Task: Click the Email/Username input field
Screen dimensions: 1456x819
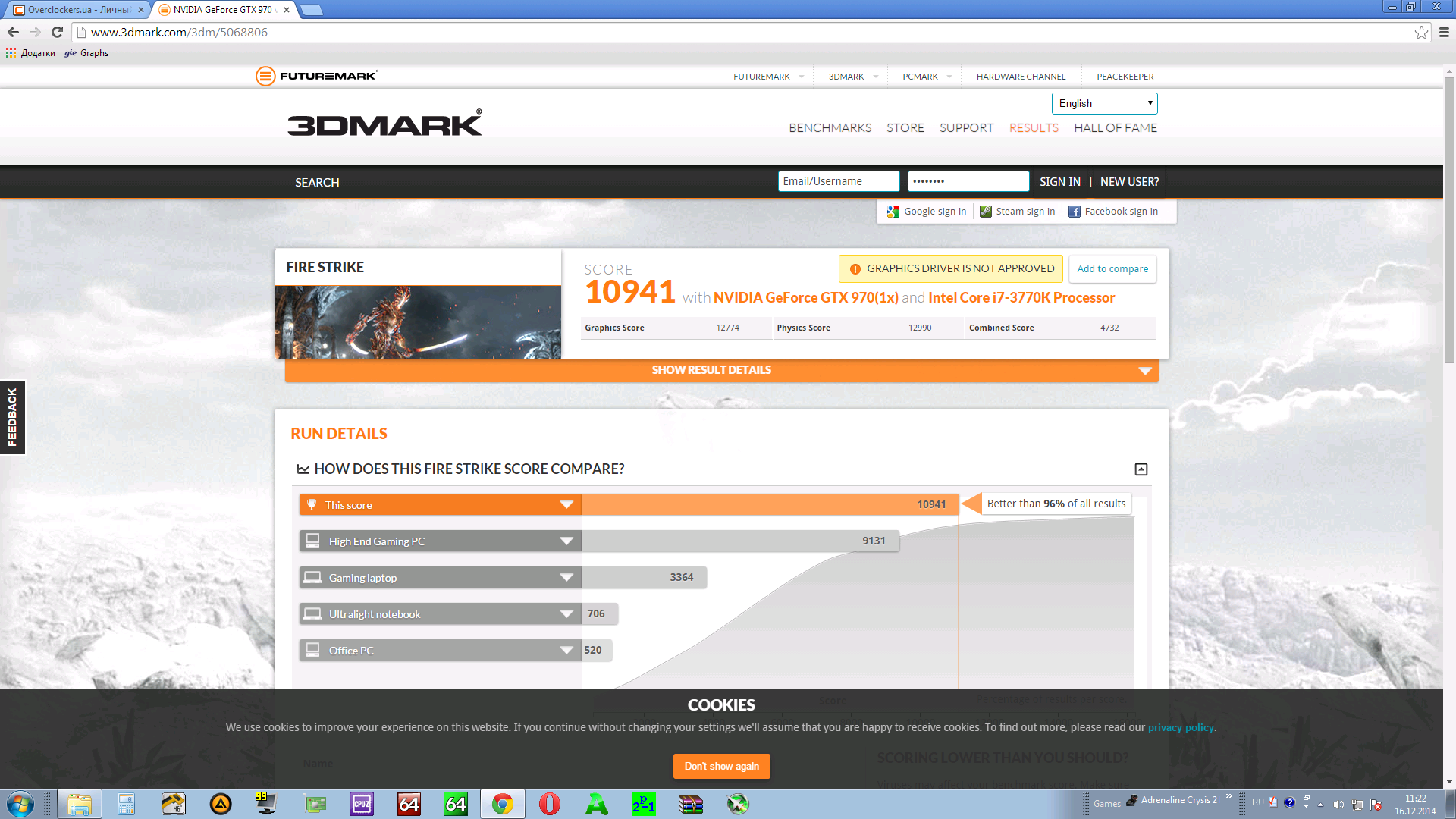Action: (838, 181)
